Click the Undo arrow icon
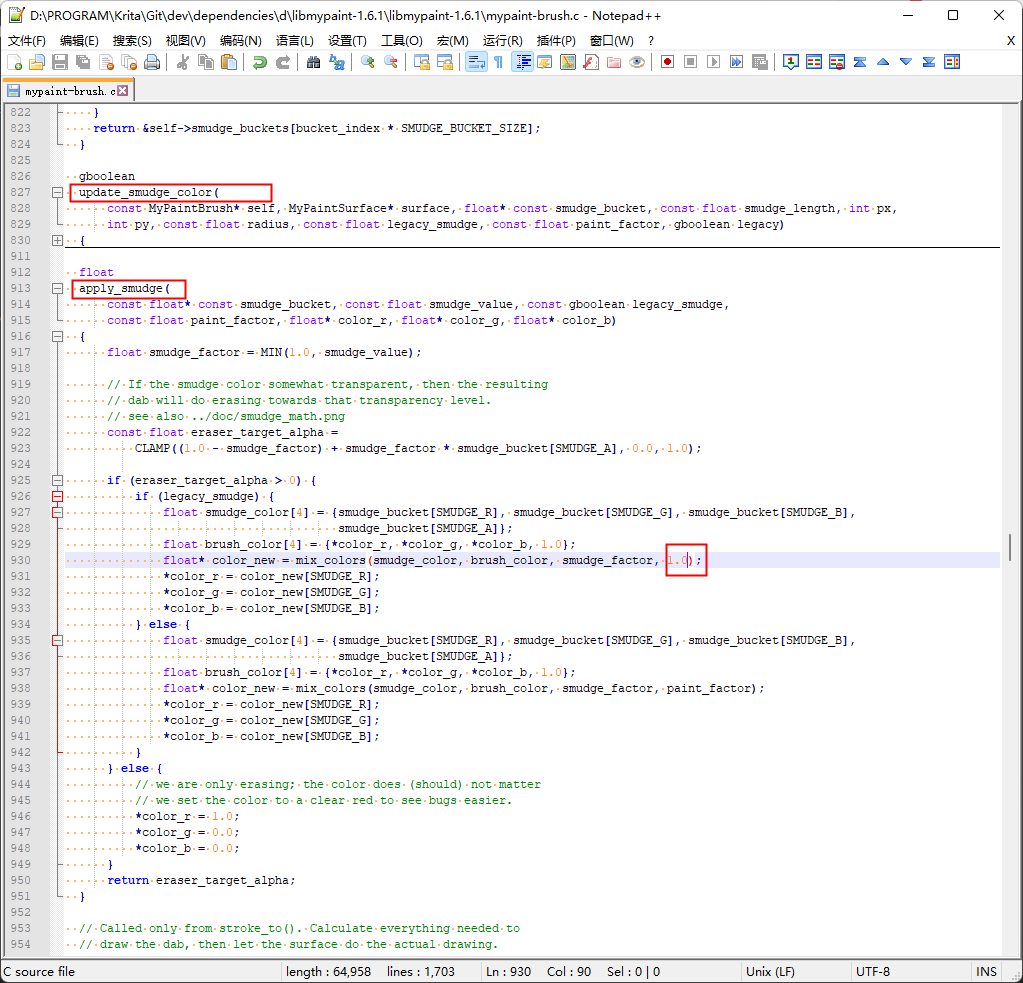The height and width of the screenshot is (983, 1023). pyautogui.click(x=259, y=62)
